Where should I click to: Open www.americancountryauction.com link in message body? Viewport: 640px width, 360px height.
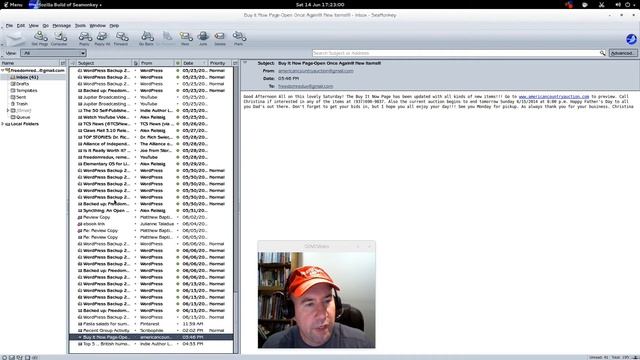coord(554,96)
